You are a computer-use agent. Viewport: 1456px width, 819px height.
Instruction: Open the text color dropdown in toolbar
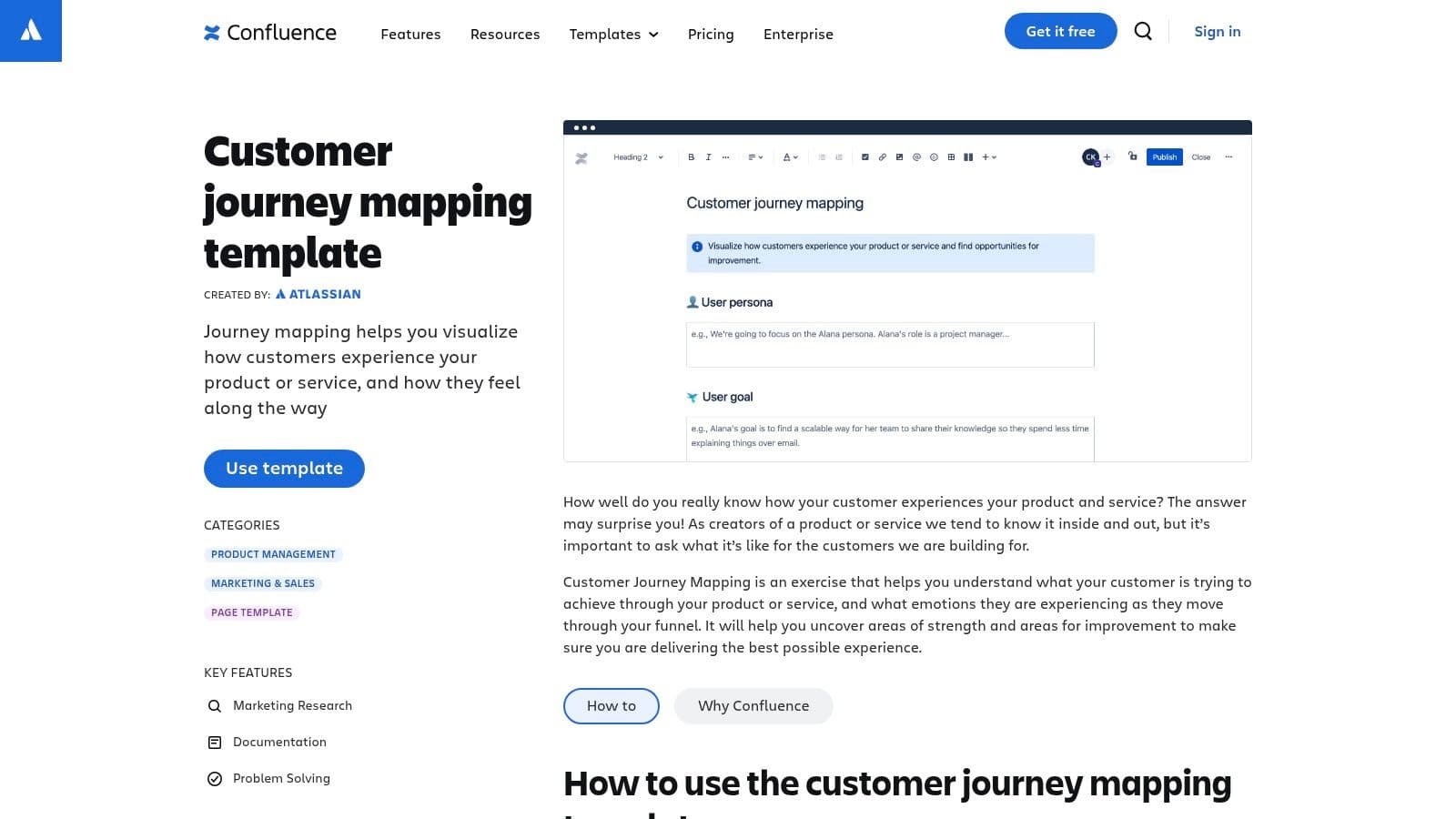[790, 157]
